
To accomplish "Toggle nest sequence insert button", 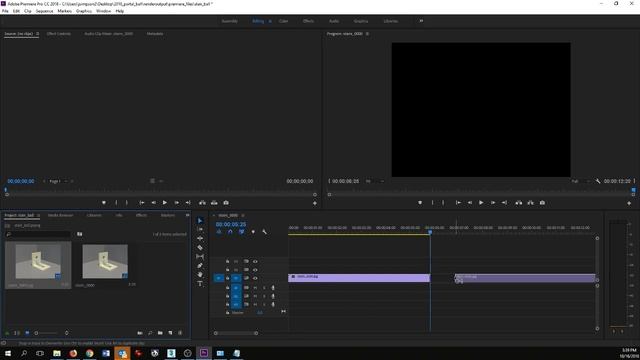I will tap(219, 232).
